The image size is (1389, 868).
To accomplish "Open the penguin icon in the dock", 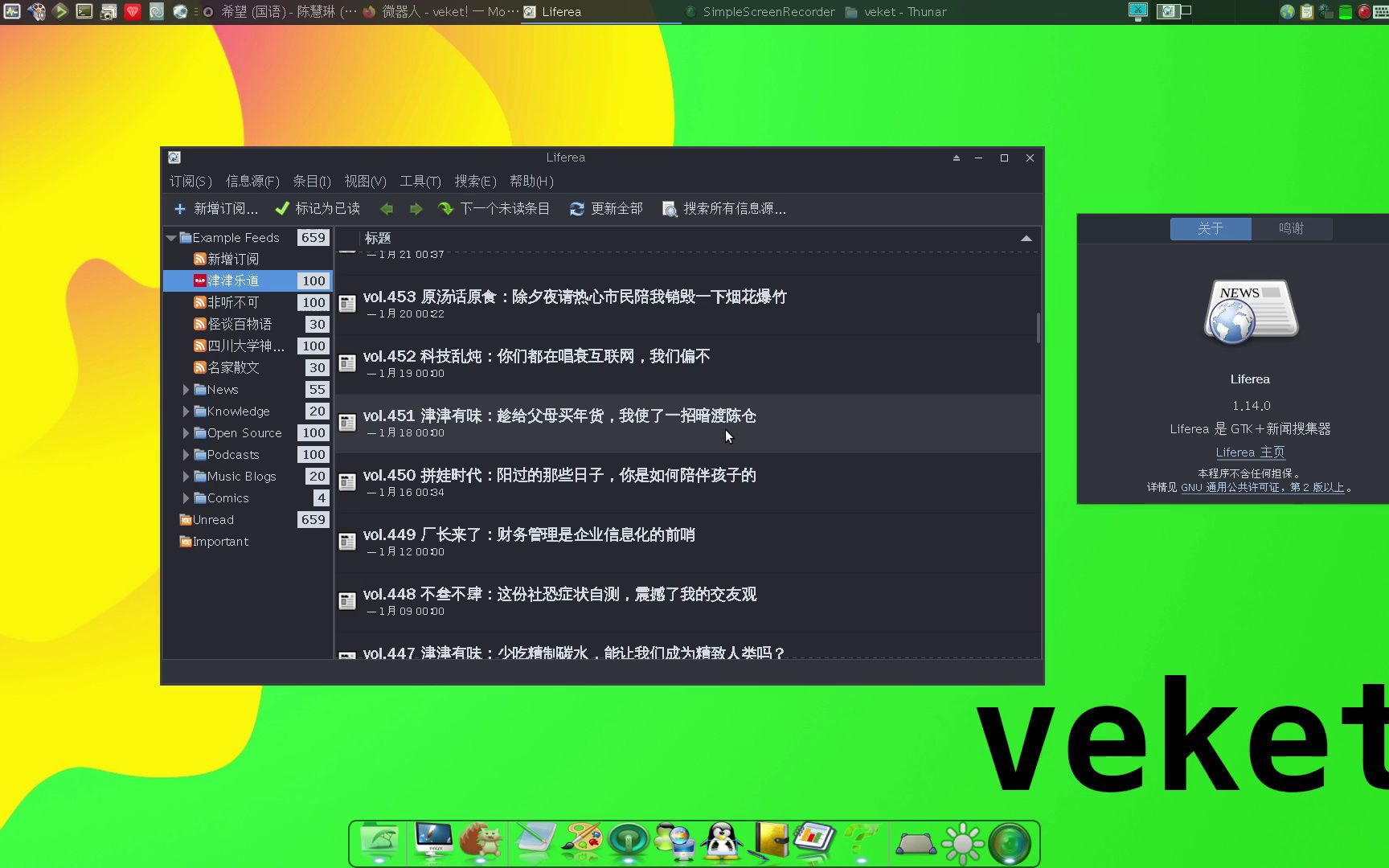I will 722,842.
